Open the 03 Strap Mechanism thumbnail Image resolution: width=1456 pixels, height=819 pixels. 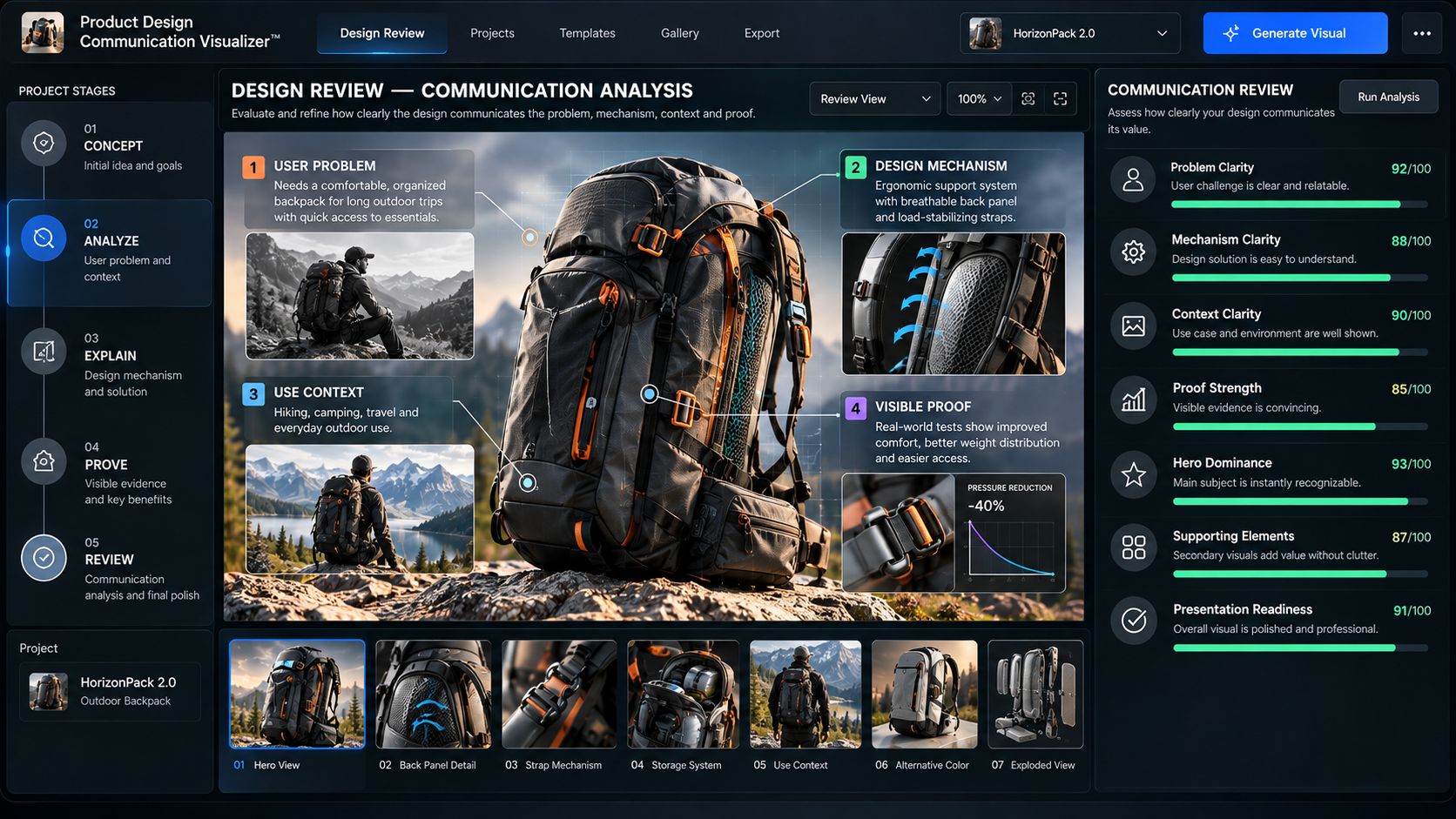pos(559,695)
